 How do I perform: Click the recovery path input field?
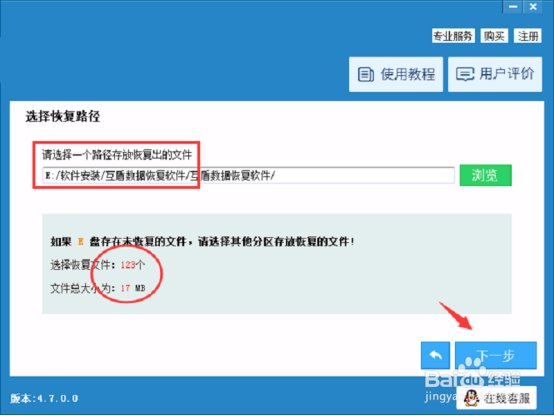[248, 175]
